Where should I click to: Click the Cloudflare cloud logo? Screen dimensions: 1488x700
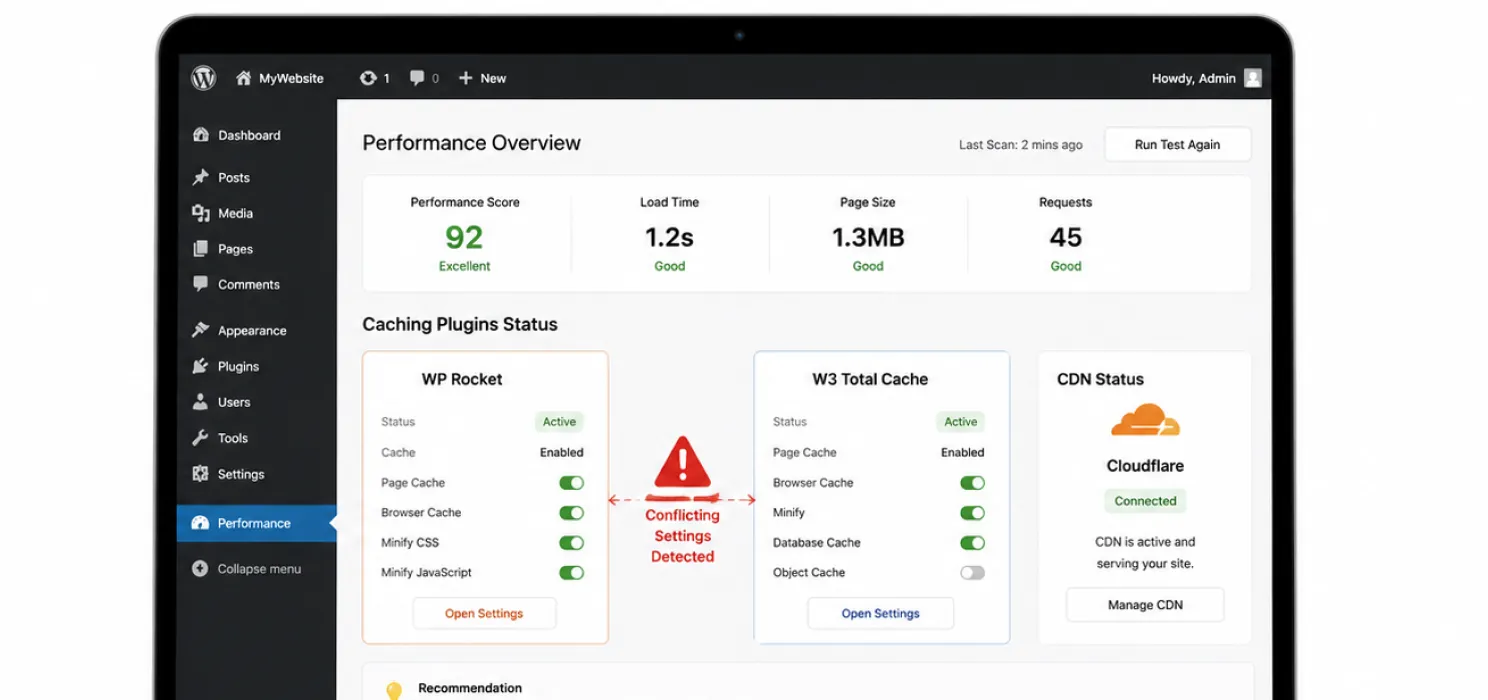(1146, 420)
